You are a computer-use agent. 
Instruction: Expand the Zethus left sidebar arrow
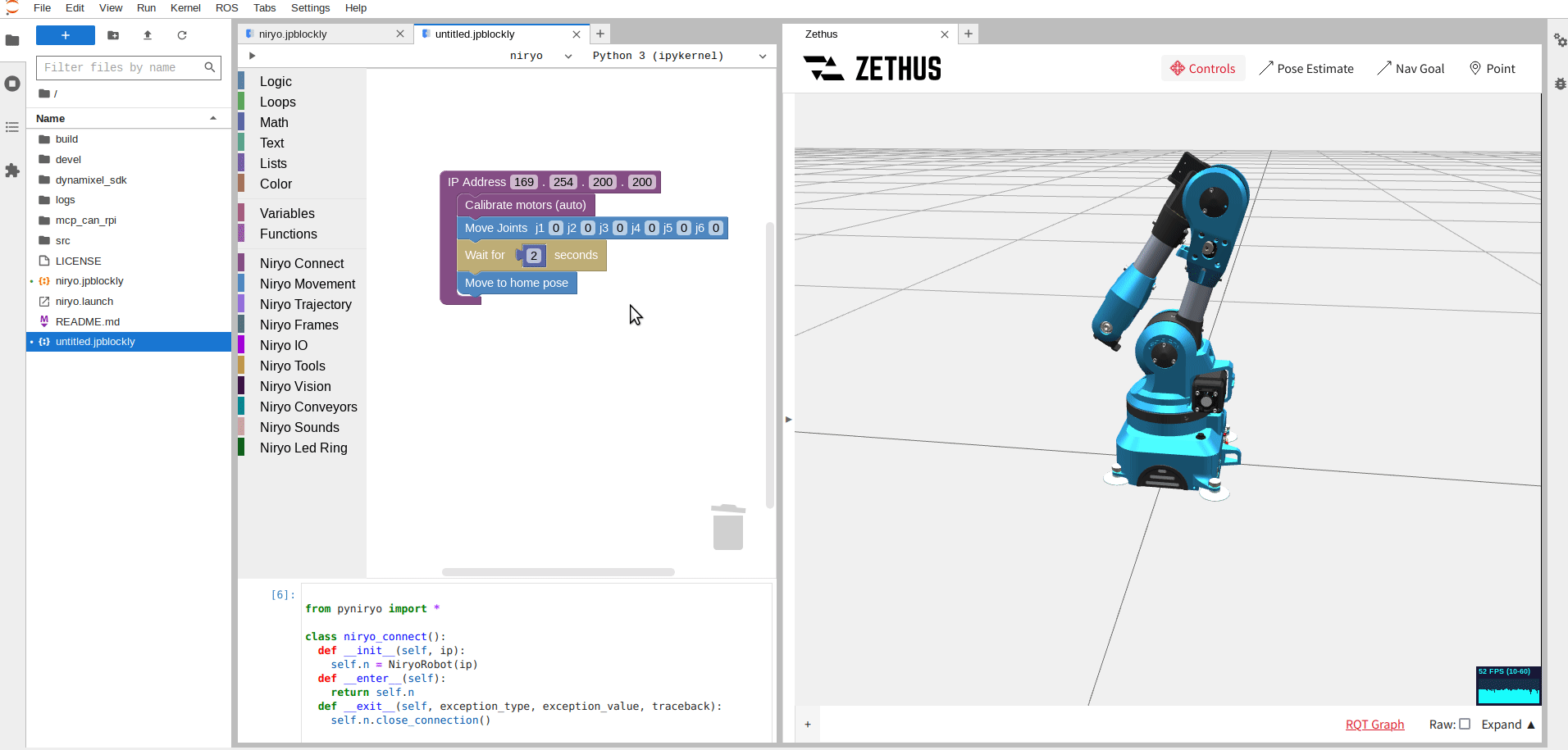pos(789,419)
